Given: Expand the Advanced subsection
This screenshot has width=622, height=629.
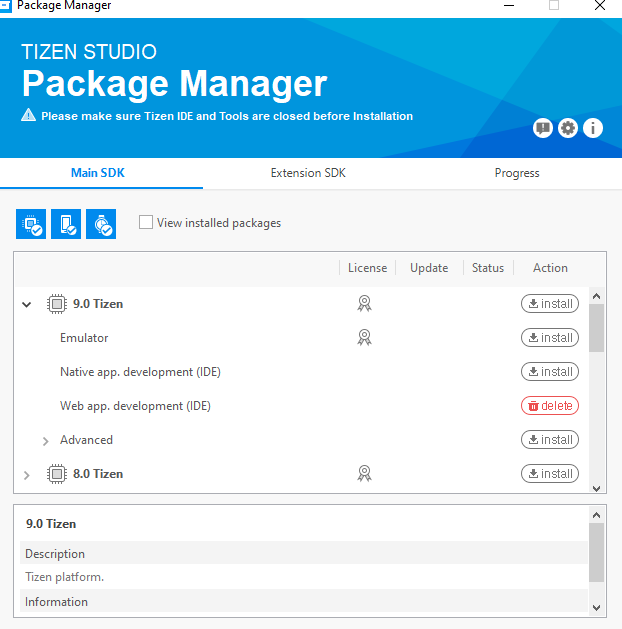Looking at the screenshot, I should click(46, 440).
